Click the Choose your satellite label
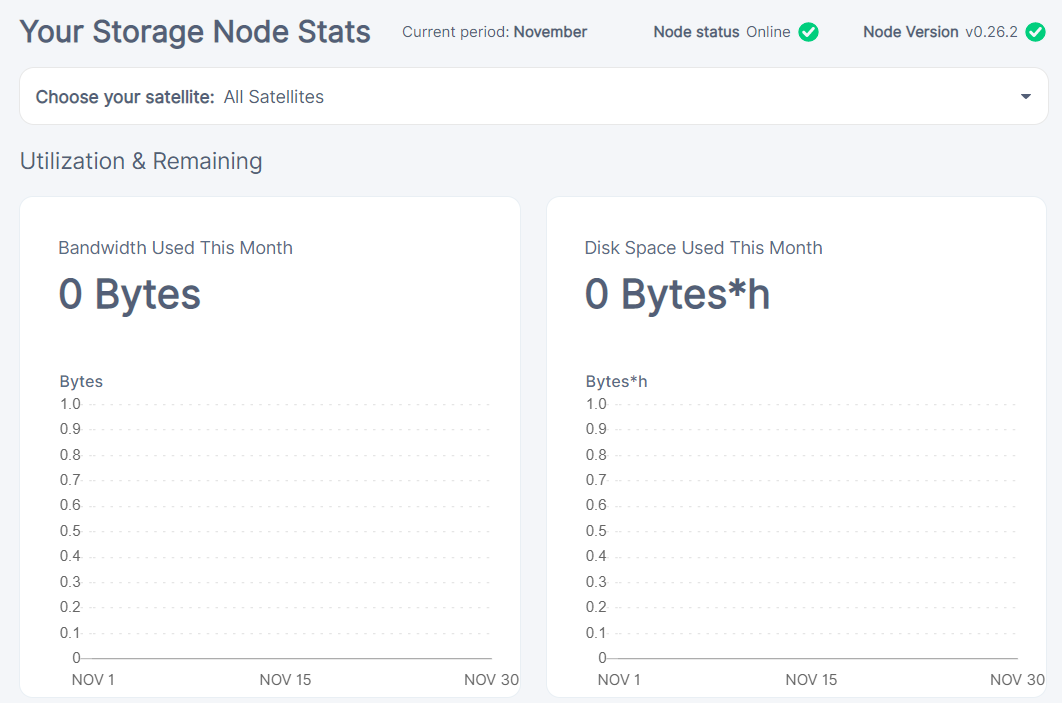Viewport: 1062px width, 703px height. 125,97
